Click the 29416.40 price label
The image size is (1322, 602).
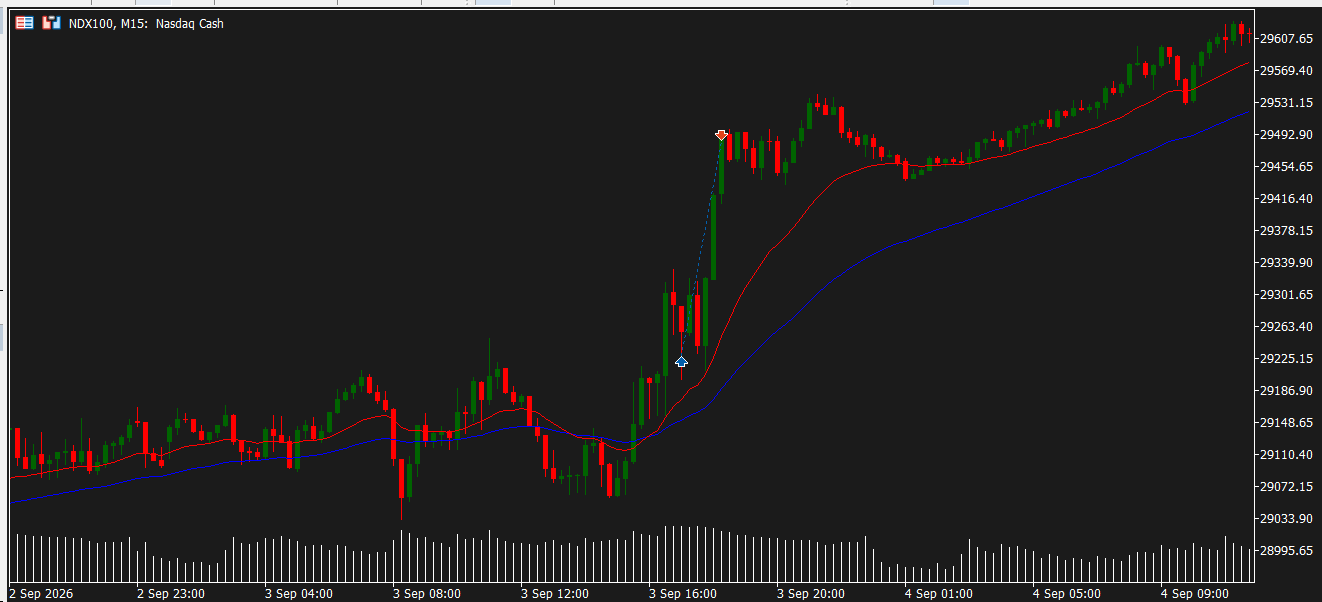tap(1287, 199)
